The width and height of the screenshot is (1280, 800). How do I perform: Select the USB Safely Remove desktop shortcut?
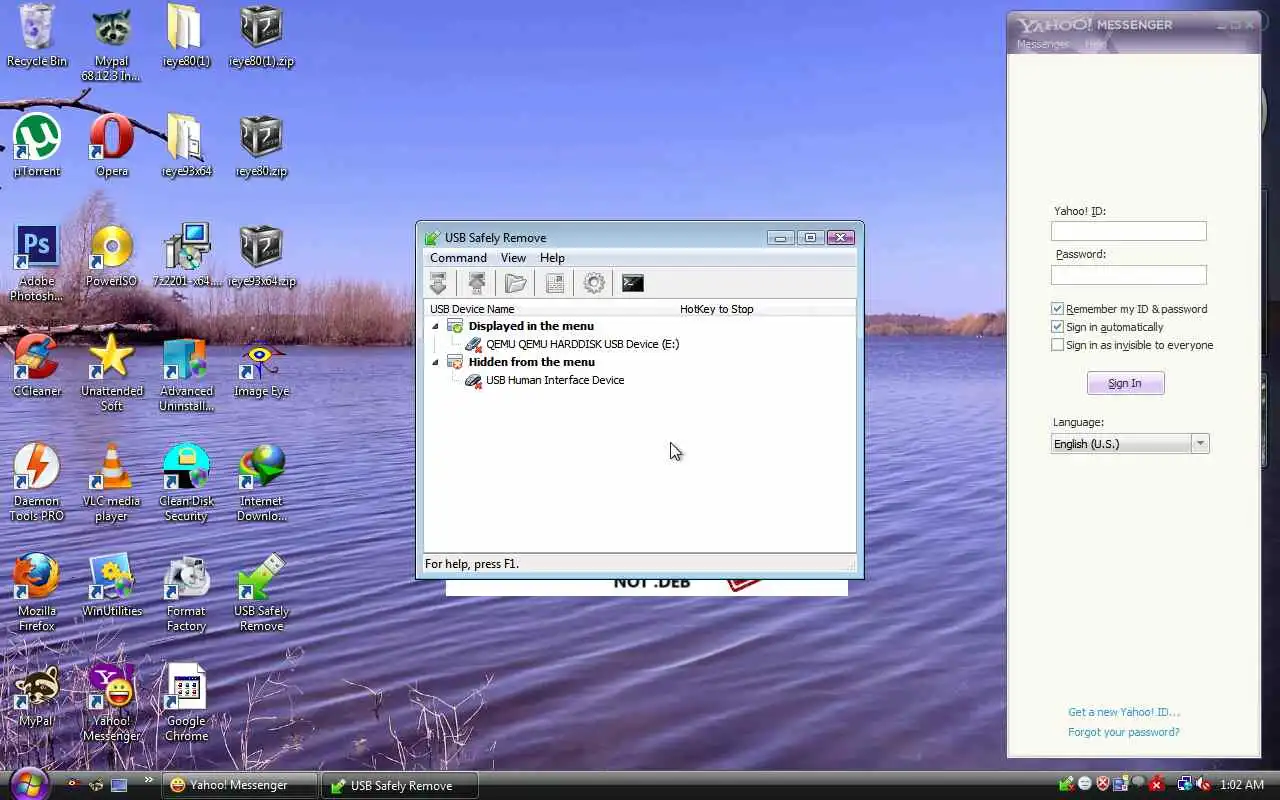pos(261,592)
